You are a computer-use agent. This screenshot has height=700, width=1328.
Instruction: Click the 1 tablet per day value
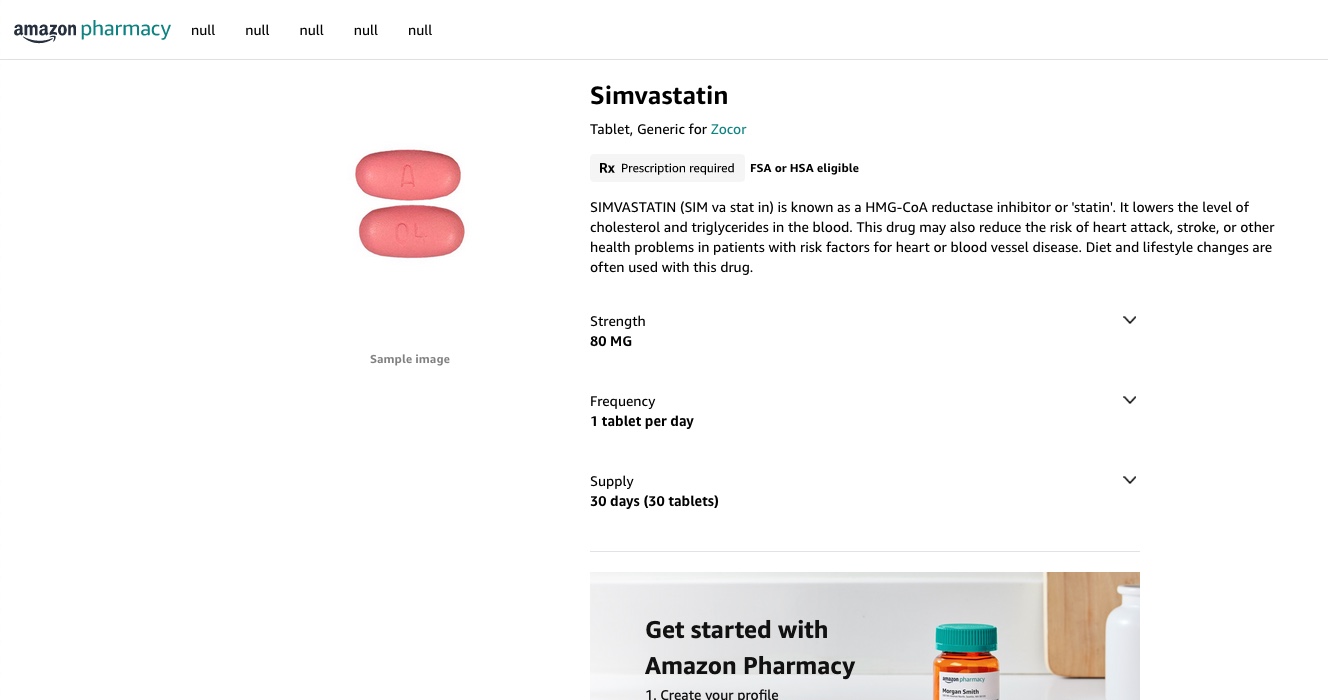pos(642,421)
